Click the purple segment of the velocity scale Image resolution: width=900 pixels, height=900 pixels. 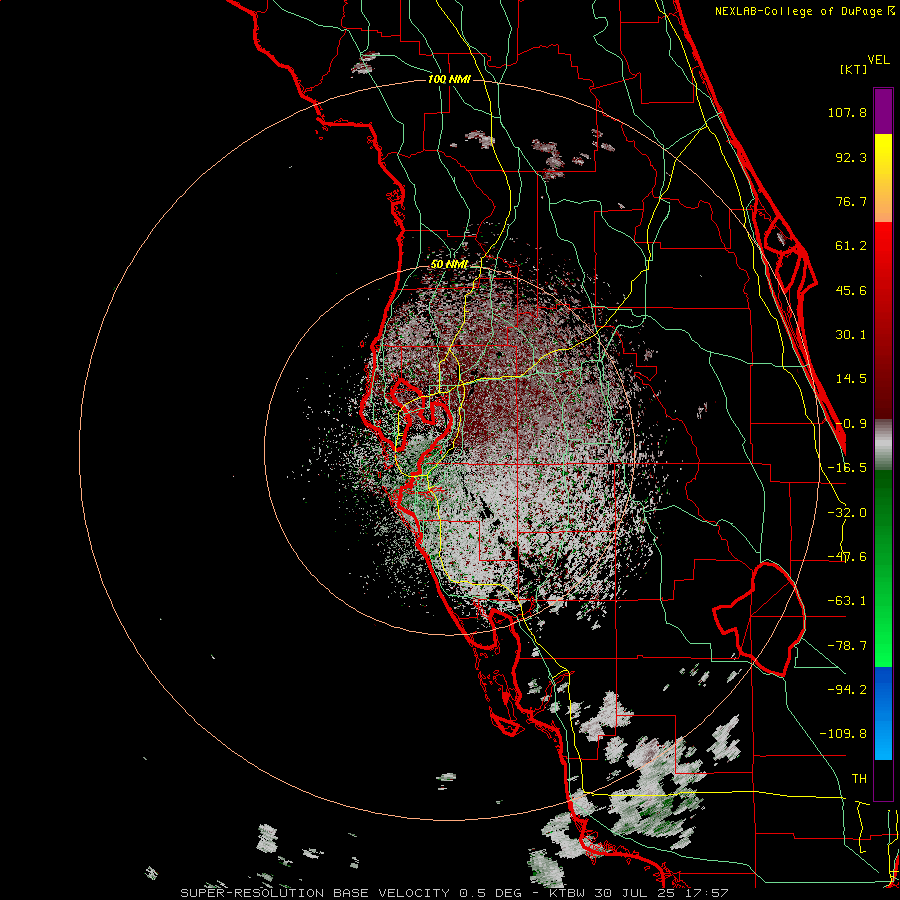click(883, 111)
